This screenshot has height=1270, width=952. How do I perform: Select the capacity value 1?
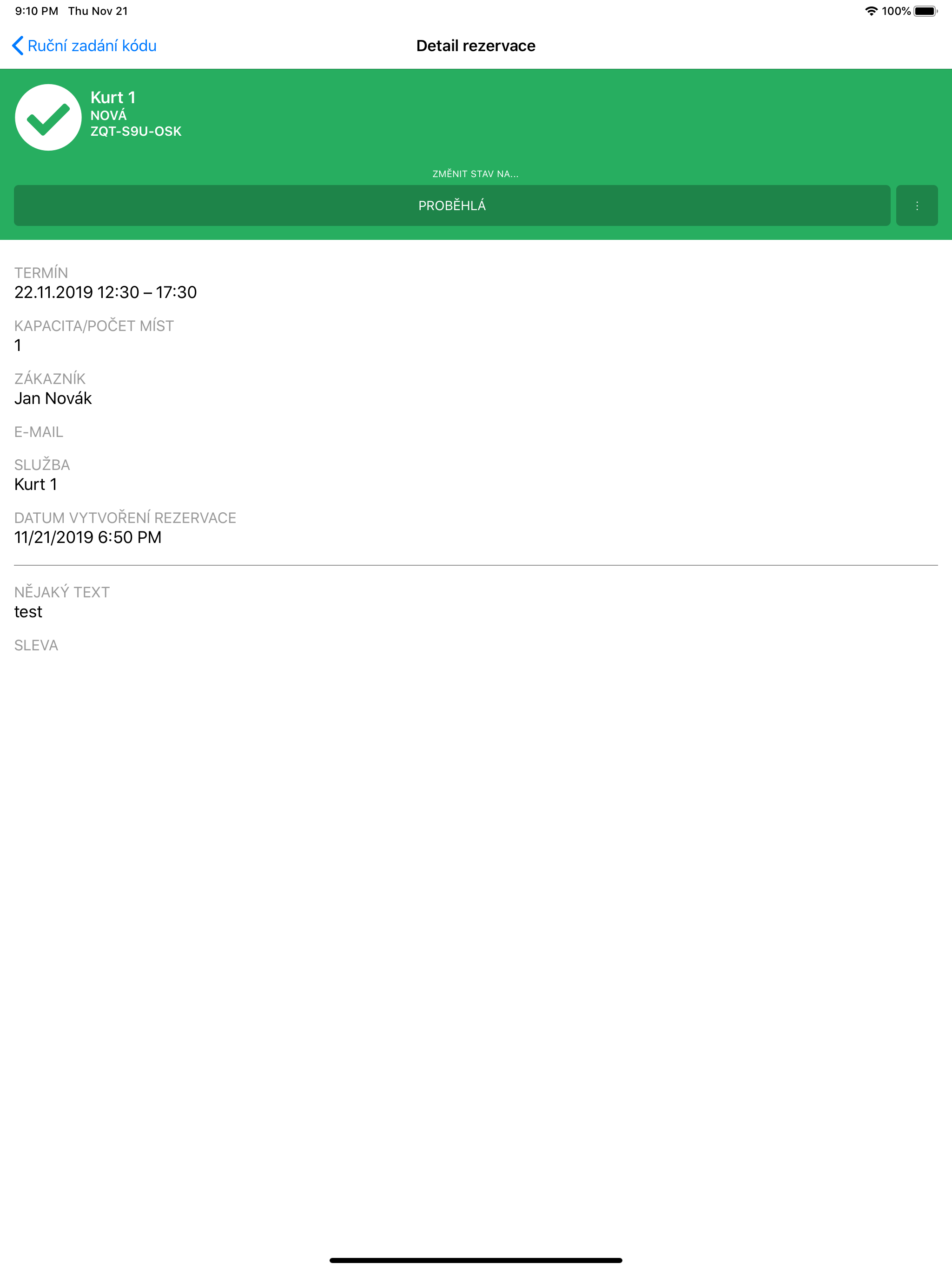pyautogui.click(x=18, y=345)
